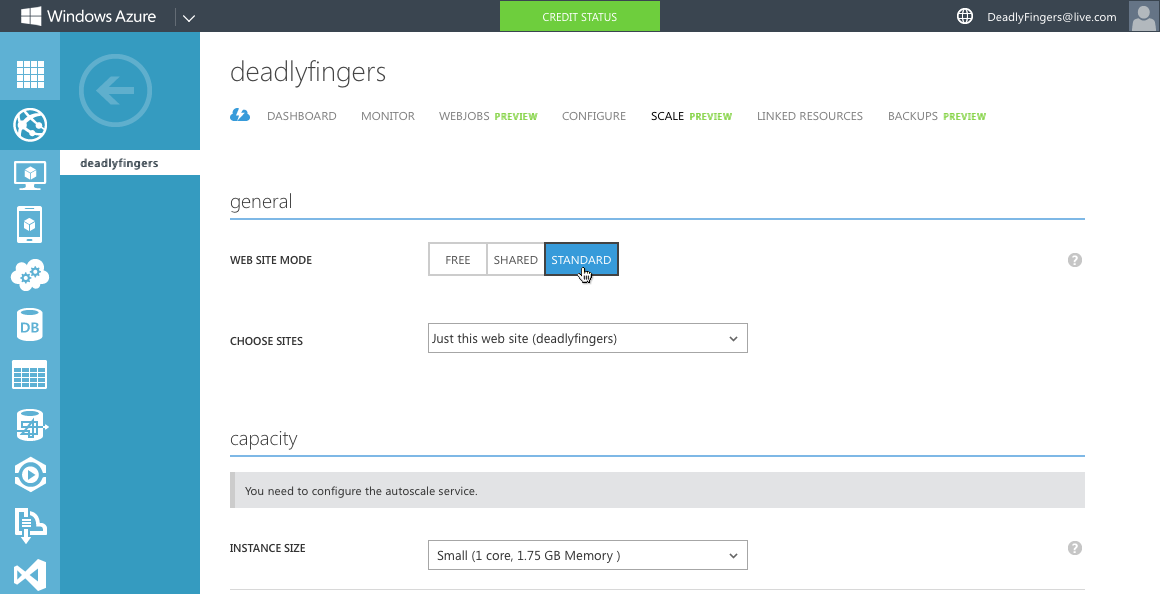Image resolution: width=1160 pixels, height=594 pixels.
Task: Open the Cloud Services gear-cloud icon
Action: (30, 275)
